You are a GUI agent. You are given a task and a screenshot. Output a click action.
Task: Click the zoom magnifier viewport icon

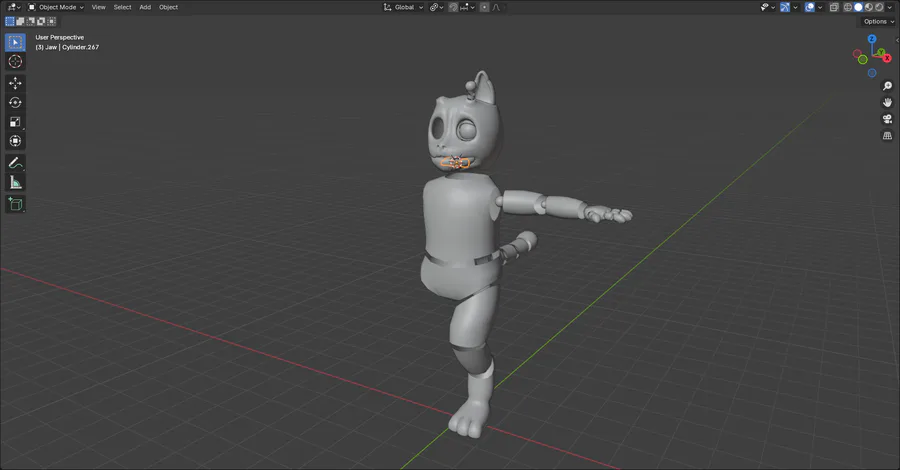pyautogui.click(x=887, y=86)
